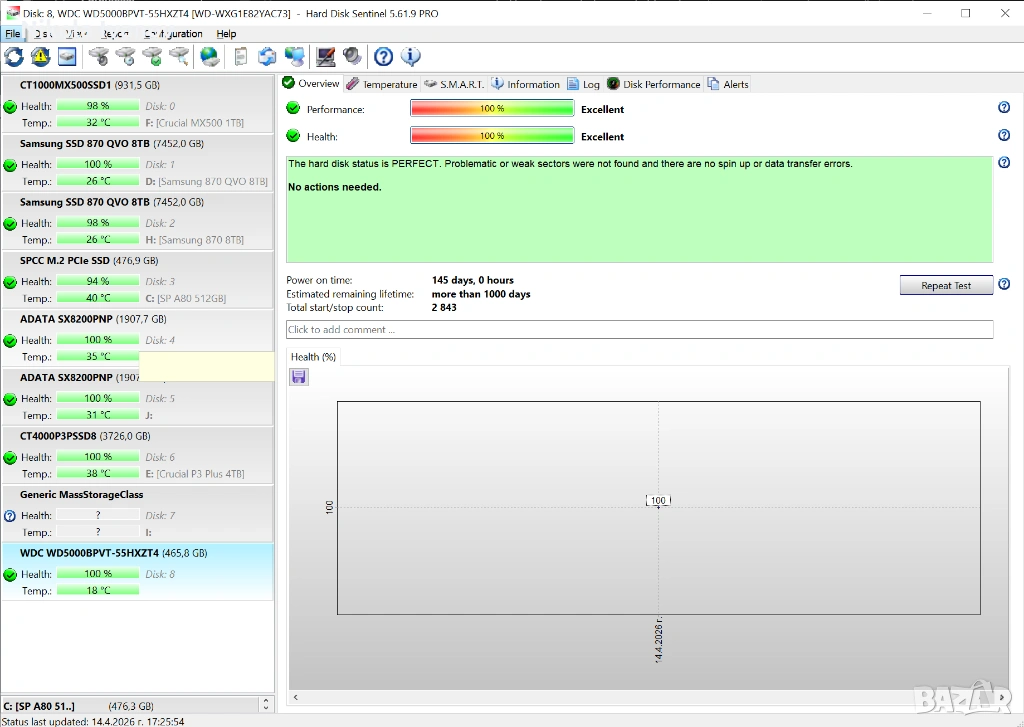Open the File menu
This screenshot has width=1024, height=727.
[x=12, y=34]
